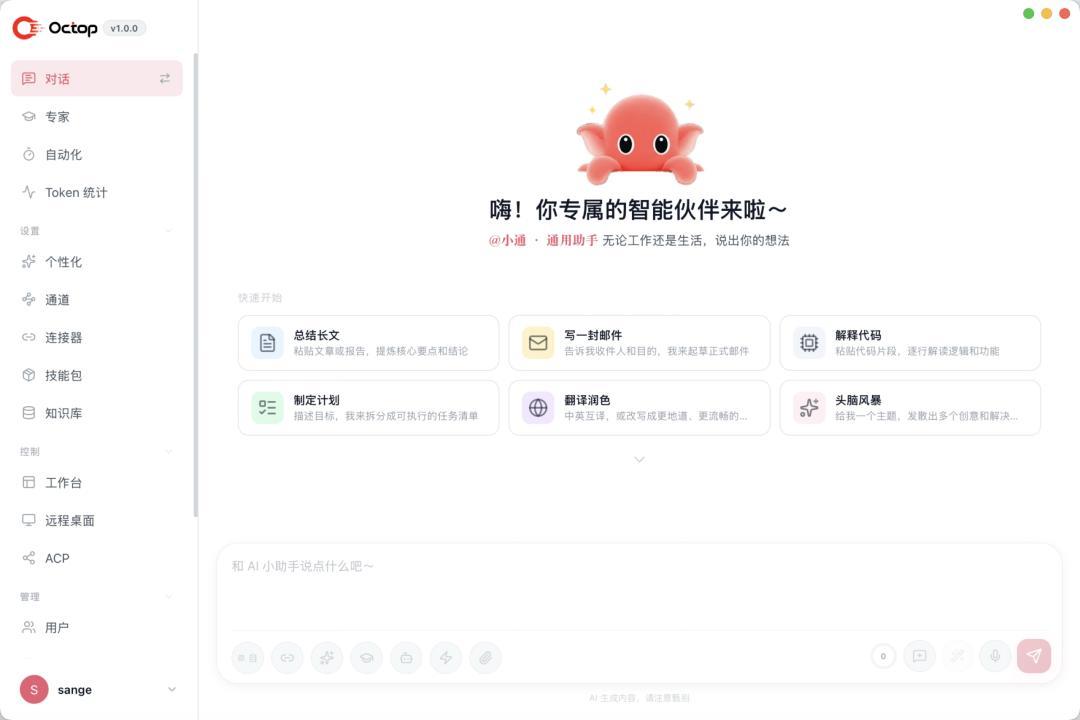Click the database icon beside 知识库
The height and width of the screenshot is (720, 1080).
[28, 413]
